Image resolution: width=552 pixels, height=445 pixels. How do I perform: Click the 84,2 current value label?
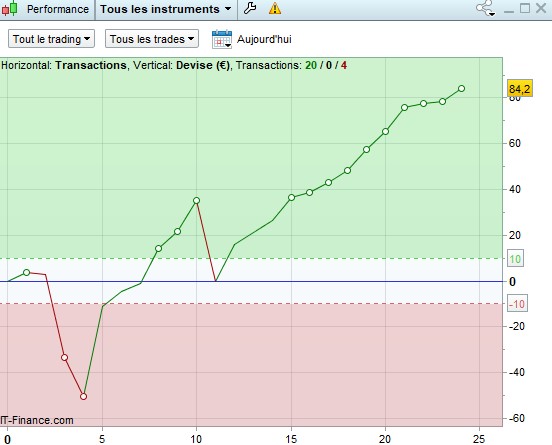click(x=519, y=88)
